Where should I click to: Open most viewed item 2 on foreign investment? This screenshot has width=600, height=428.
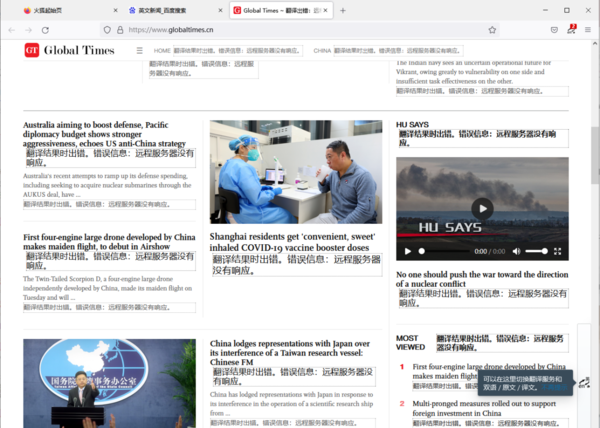(484, 408)
